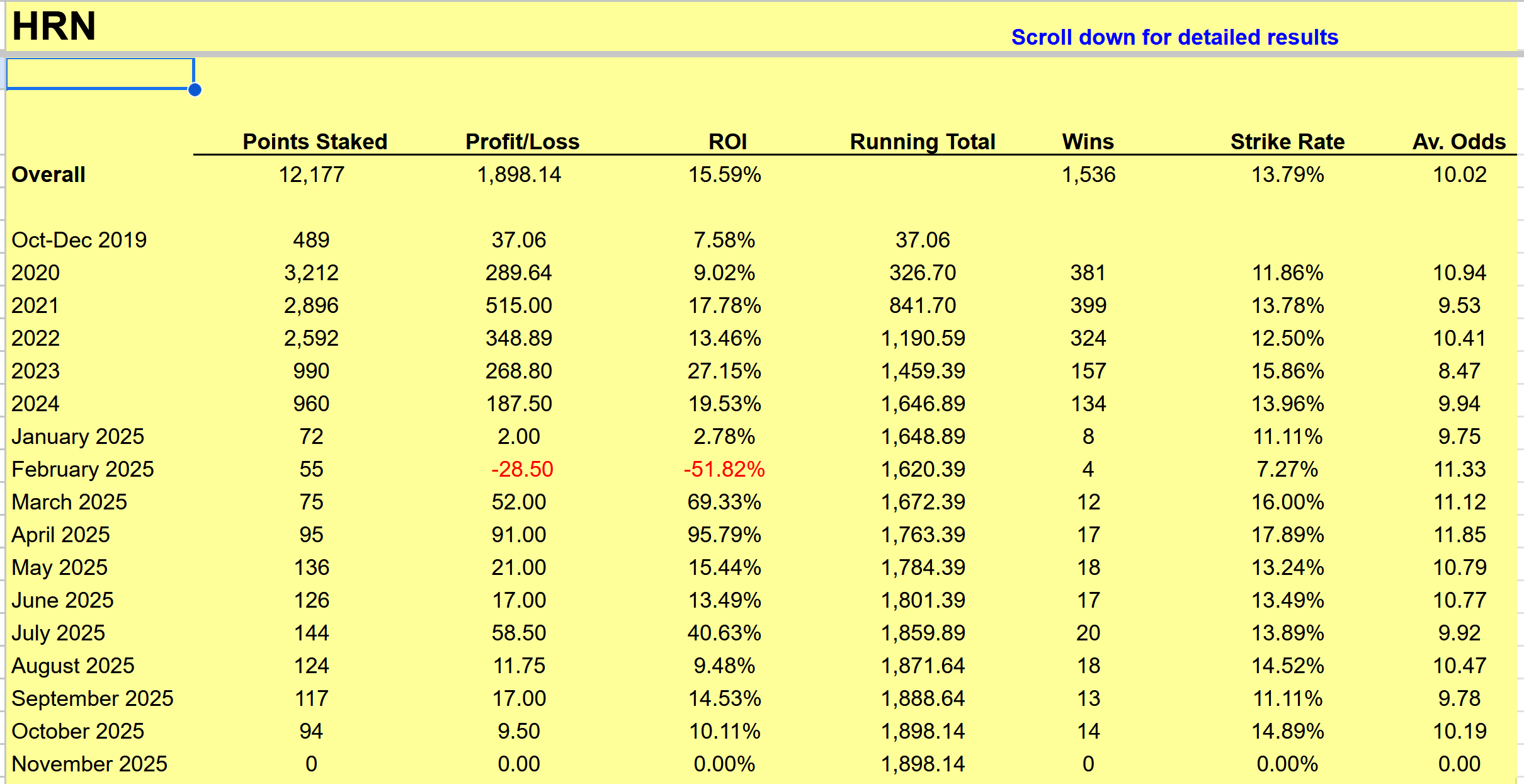The image size is (1524, 784).
Task: Click the red -51.82% ROI cell
Action: tap(724, 469)
